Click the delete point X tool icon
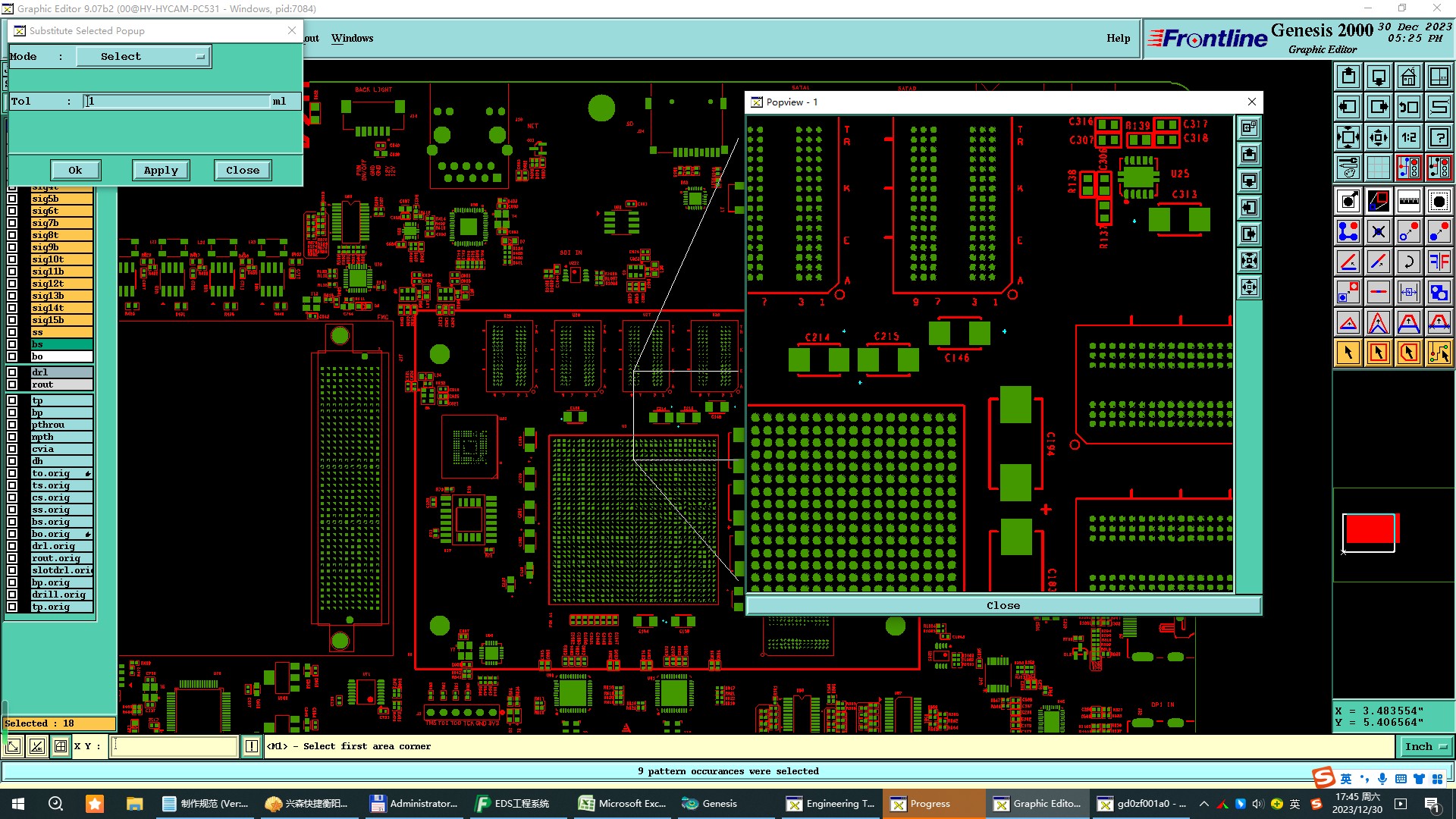This screenshot has height=819, width=1456. tap(1379, 231)
